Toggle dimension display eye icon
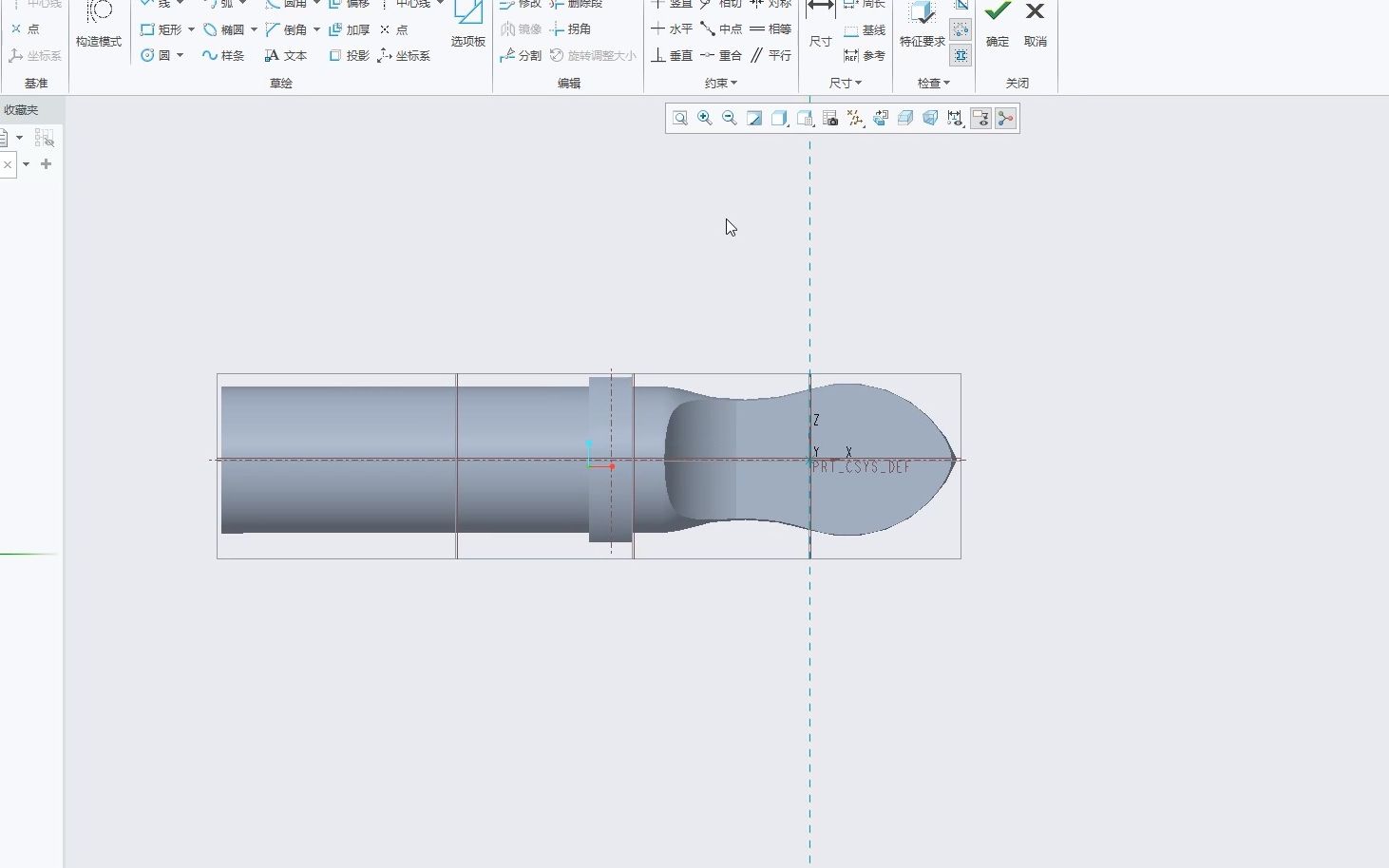 955,118
